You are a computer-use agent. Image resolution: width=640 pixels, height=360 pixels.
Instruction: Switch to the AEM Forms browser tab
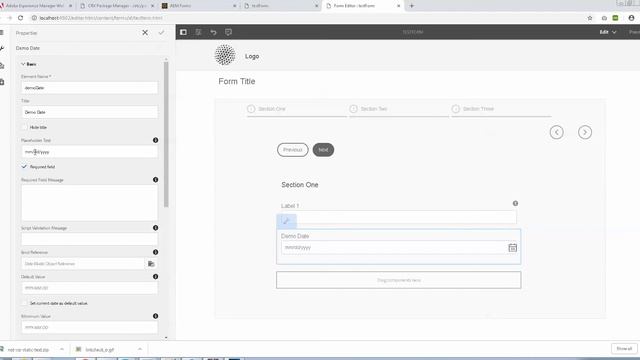199,6
